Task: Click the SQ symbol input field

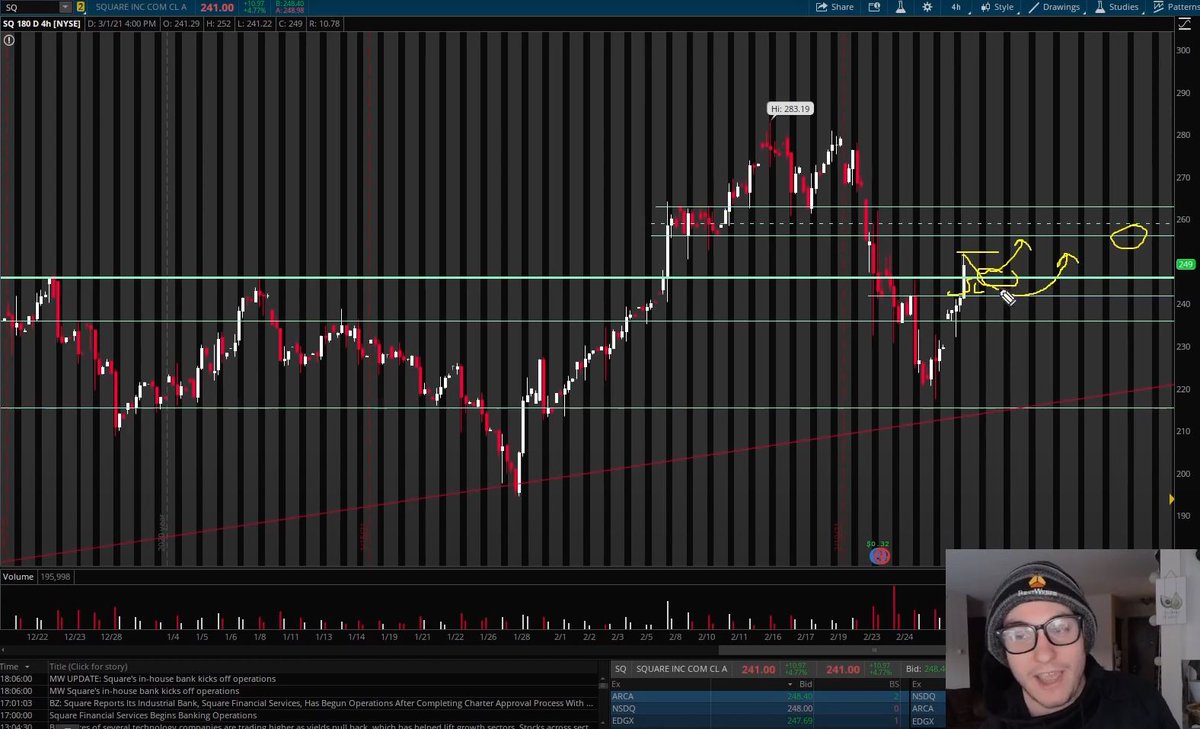Action: 30,7
